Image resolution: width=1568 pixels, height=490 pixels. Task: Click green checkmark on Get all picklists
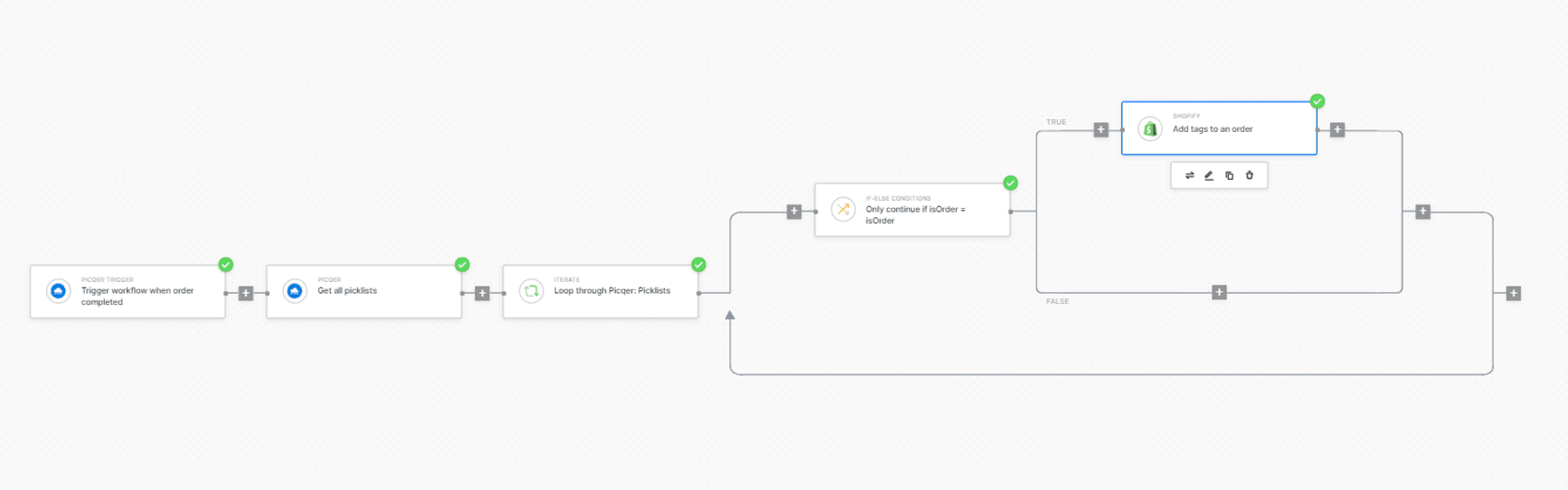click(x=462, y=265)
